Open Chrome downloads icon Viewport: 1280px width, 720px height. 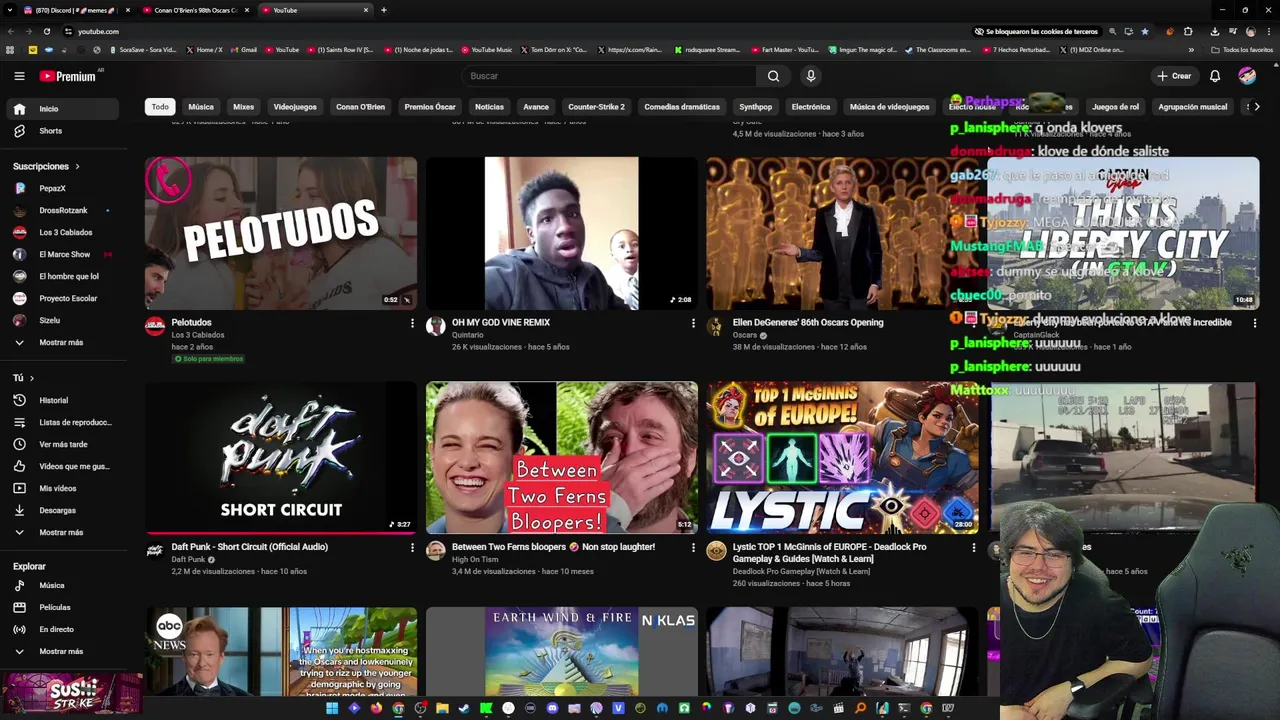[1214, 31]
